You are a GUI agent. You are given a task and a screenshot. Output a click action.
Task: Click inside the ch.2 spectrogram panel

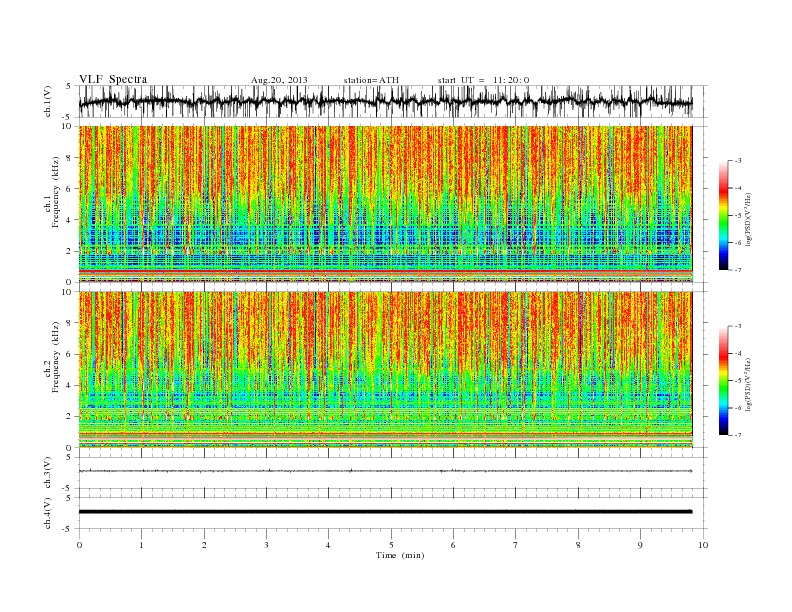click(x=385, y=369)
